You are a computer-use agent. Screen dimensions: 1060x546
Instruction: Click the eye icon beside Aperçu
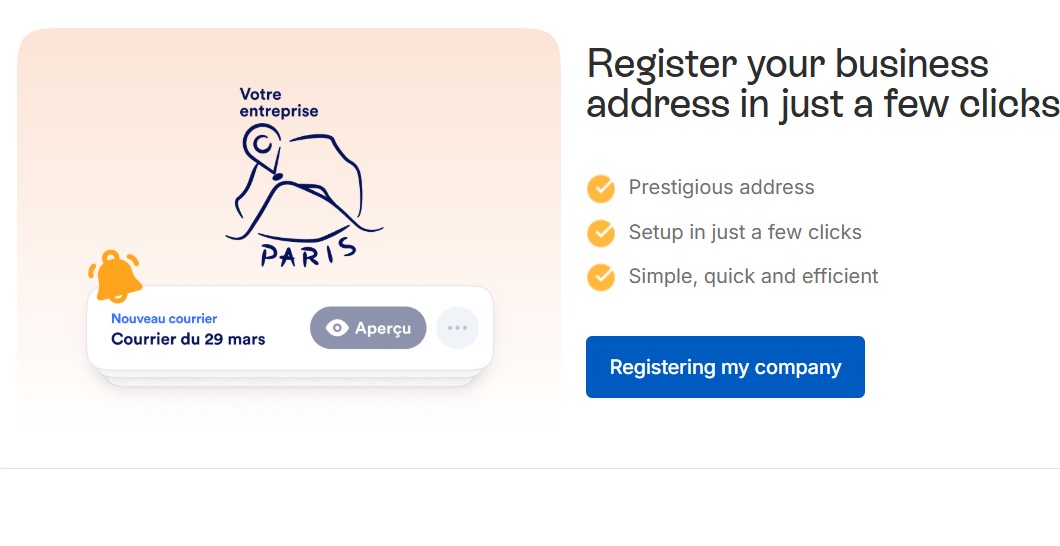pyautogui.click(x=337, y=328)
